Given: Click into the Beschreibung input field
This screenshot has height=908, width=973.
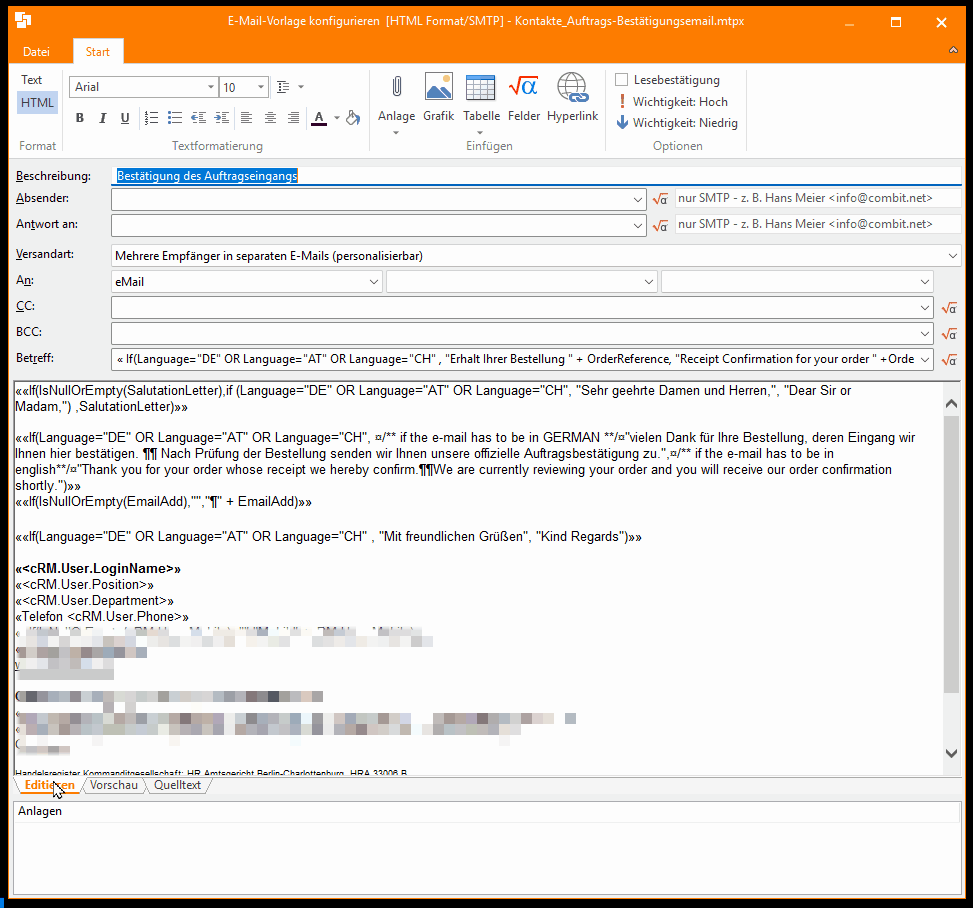Looking at the screenshot, I should [536, 176].
